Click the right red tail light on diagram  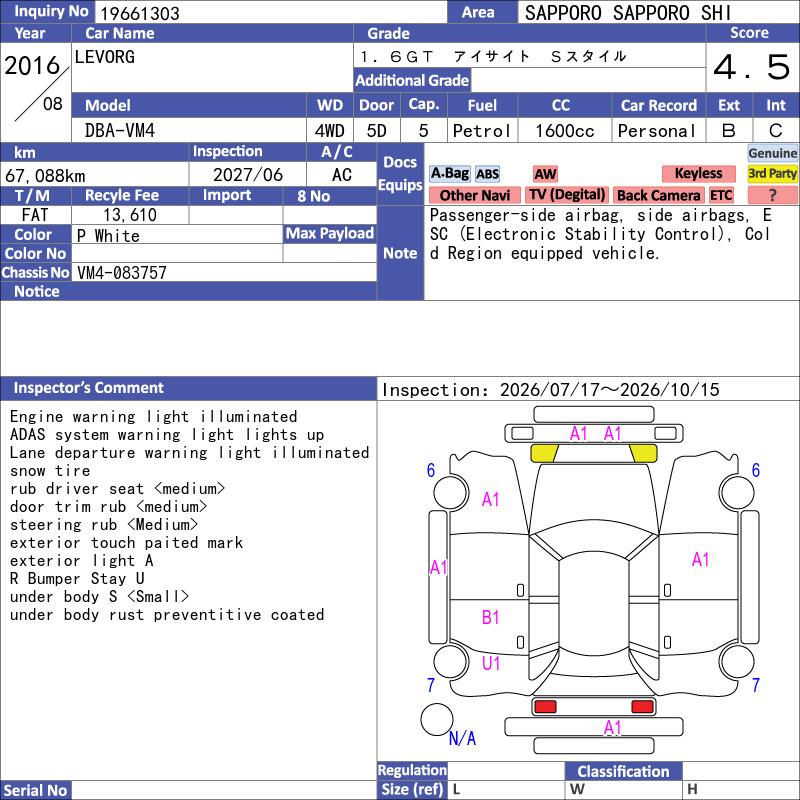[x=642, y=707]
